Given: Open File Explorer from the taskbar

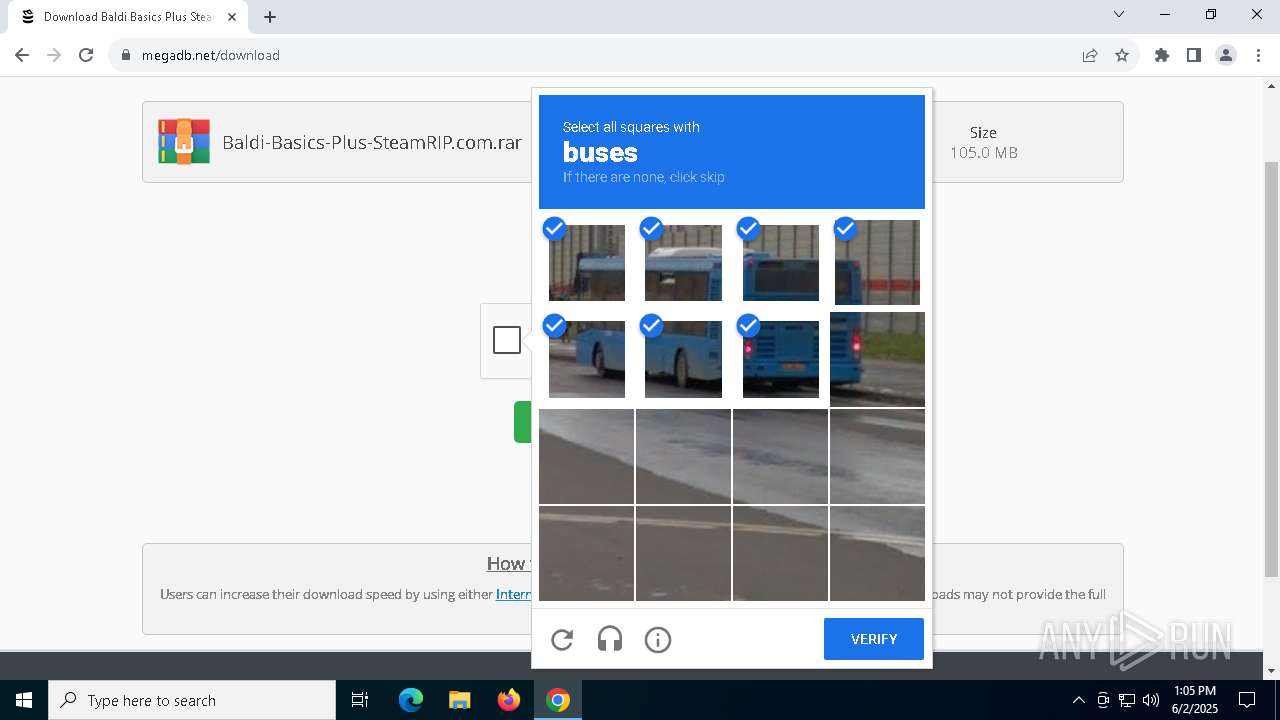Looking at the screenshot, I should (459, 700).
